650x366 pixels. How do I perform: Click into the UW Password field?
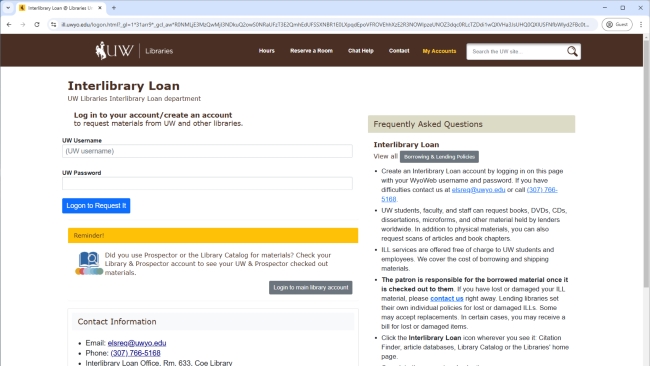[x=207, y=183]
